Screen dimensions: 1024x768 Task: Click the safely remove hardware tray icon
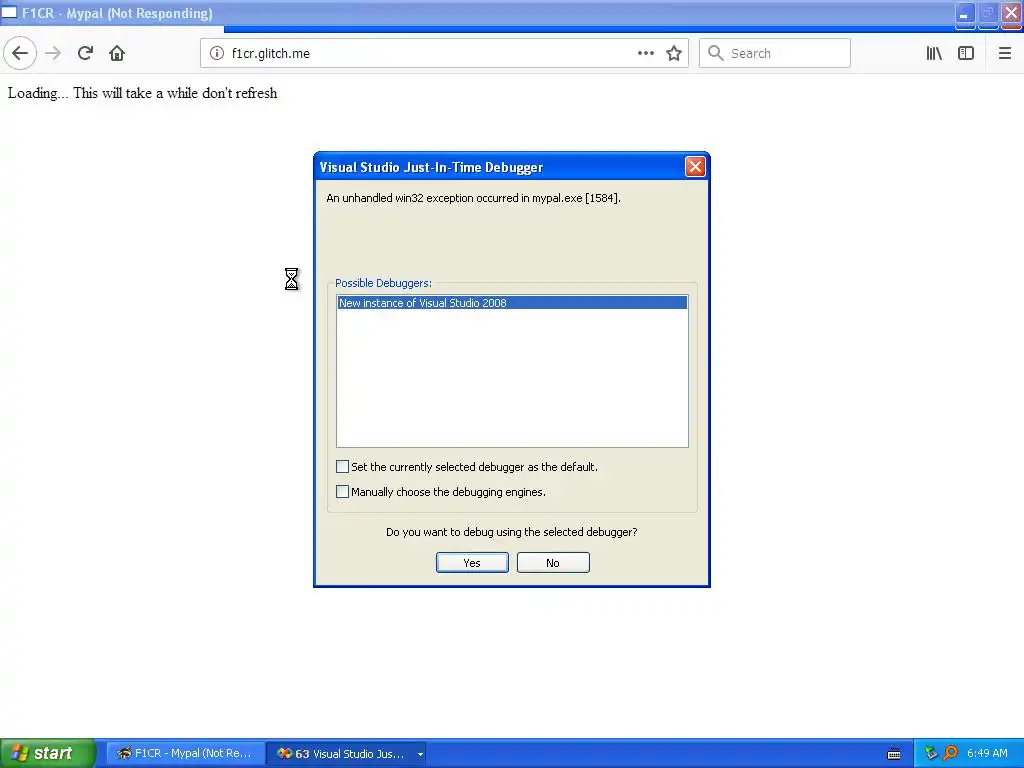pos(931,754)
